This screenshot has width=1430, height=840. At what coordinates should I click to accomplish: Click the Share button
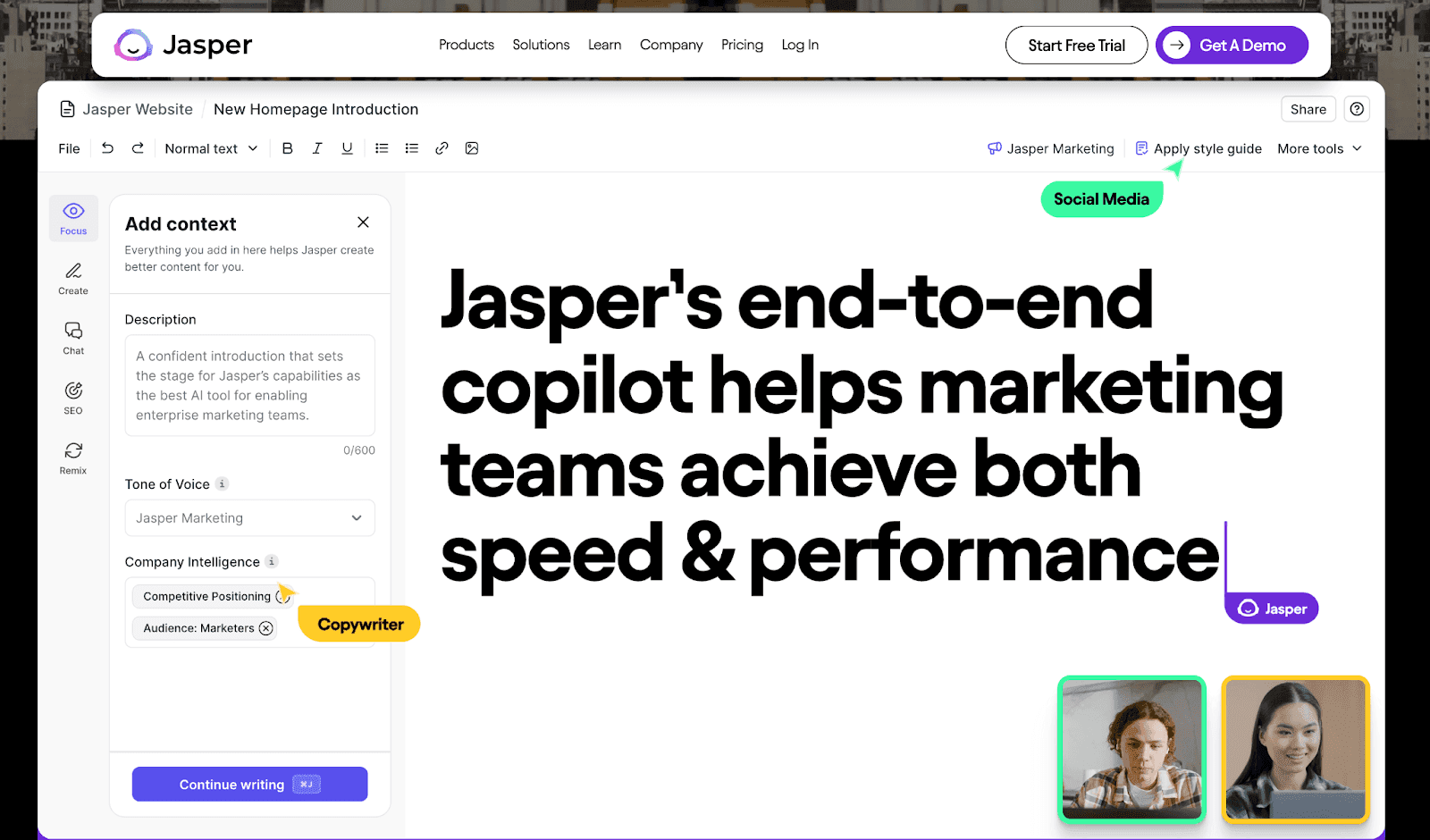(1308, 109)
